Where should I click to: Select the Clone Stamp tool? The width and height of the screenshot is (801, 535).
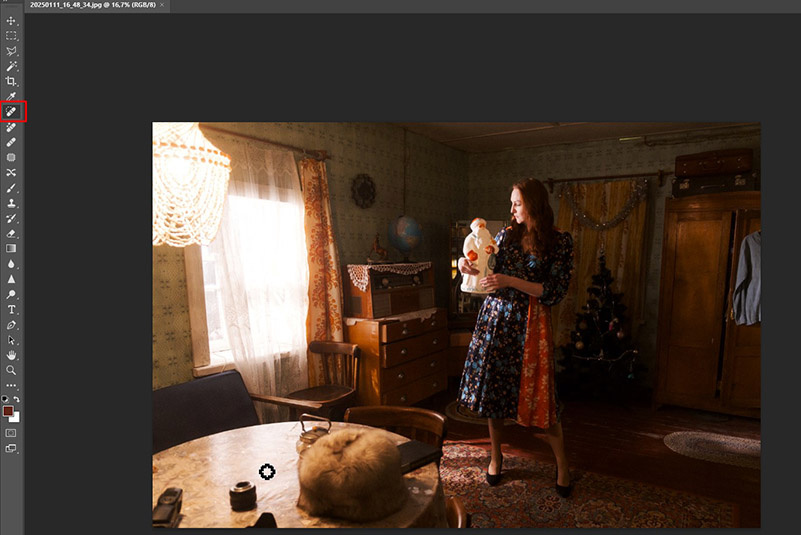[11, 203]
